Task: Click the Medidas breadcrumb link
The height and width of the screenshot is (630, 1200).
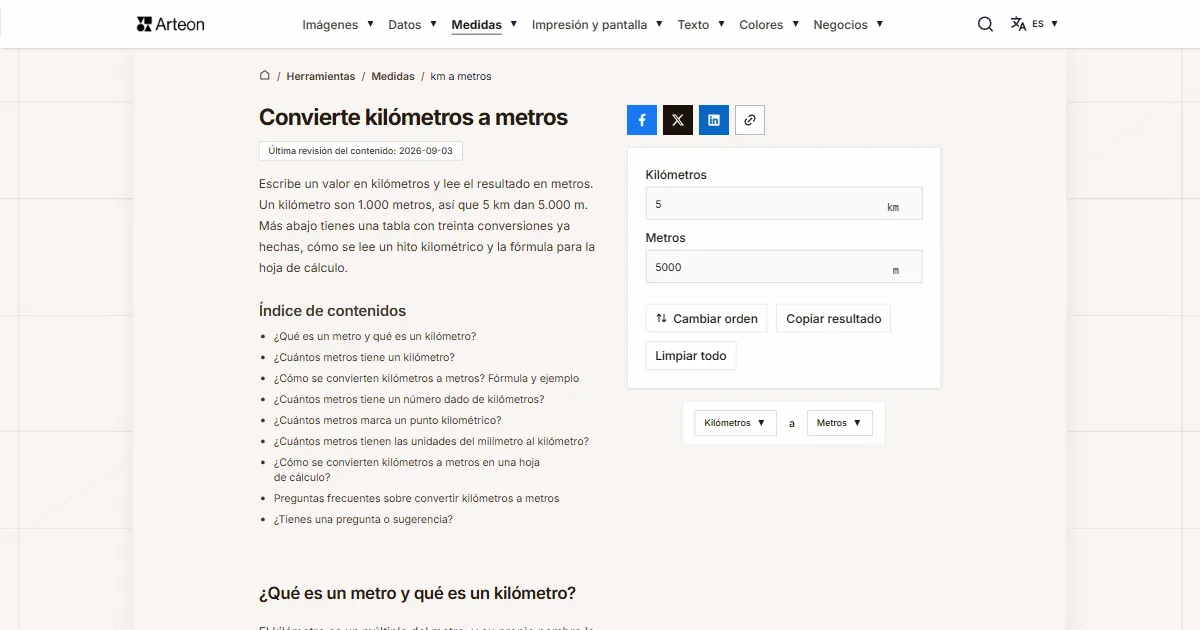Action: pos(393,76)
